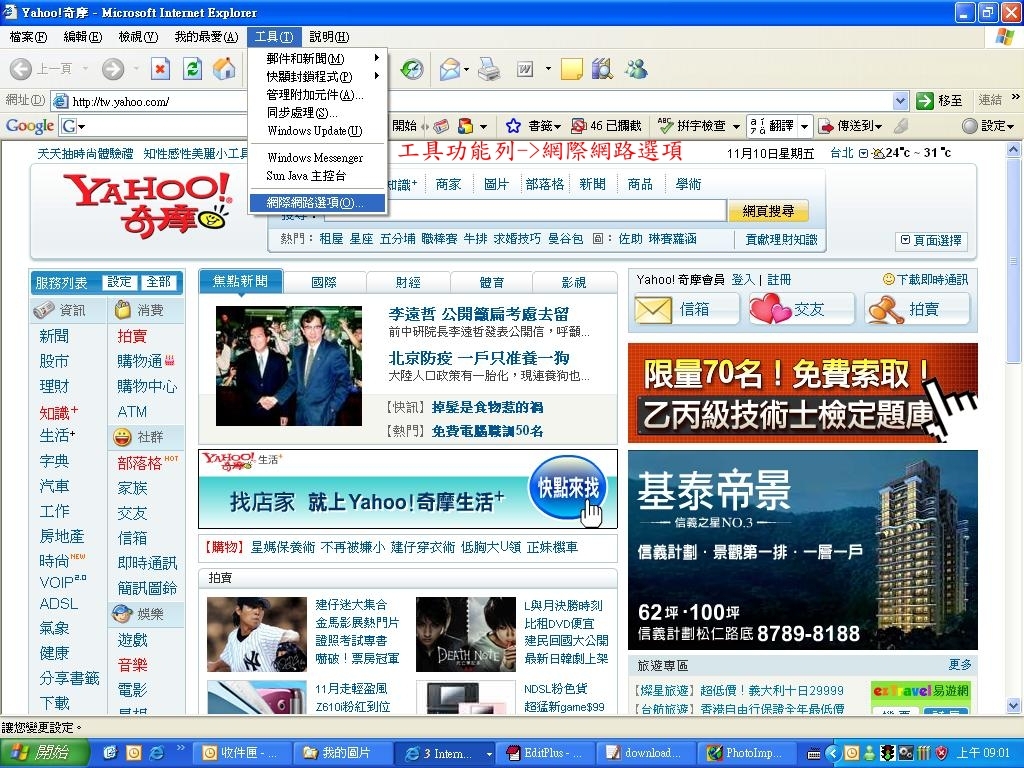The height and width of the screenshot is (768, 1024).
Task: Open the 說明 Help menu
Action: coord(329,37)
